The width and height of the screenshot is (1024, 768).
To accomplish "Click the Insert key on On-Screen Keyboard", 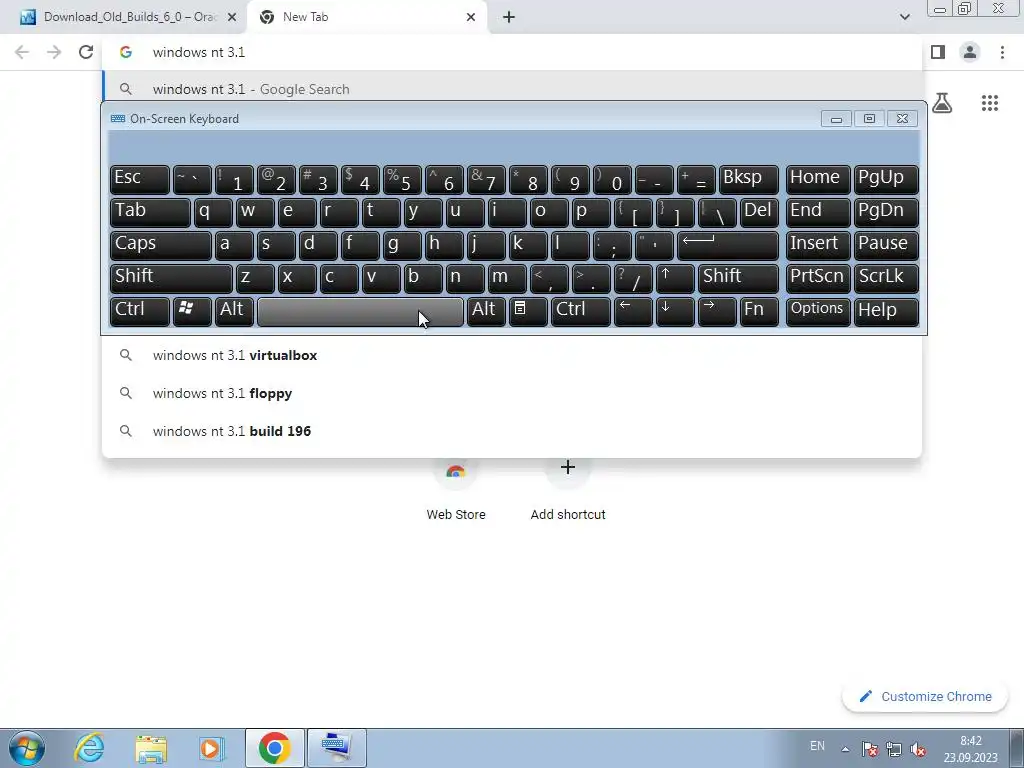I will point(818,245).
